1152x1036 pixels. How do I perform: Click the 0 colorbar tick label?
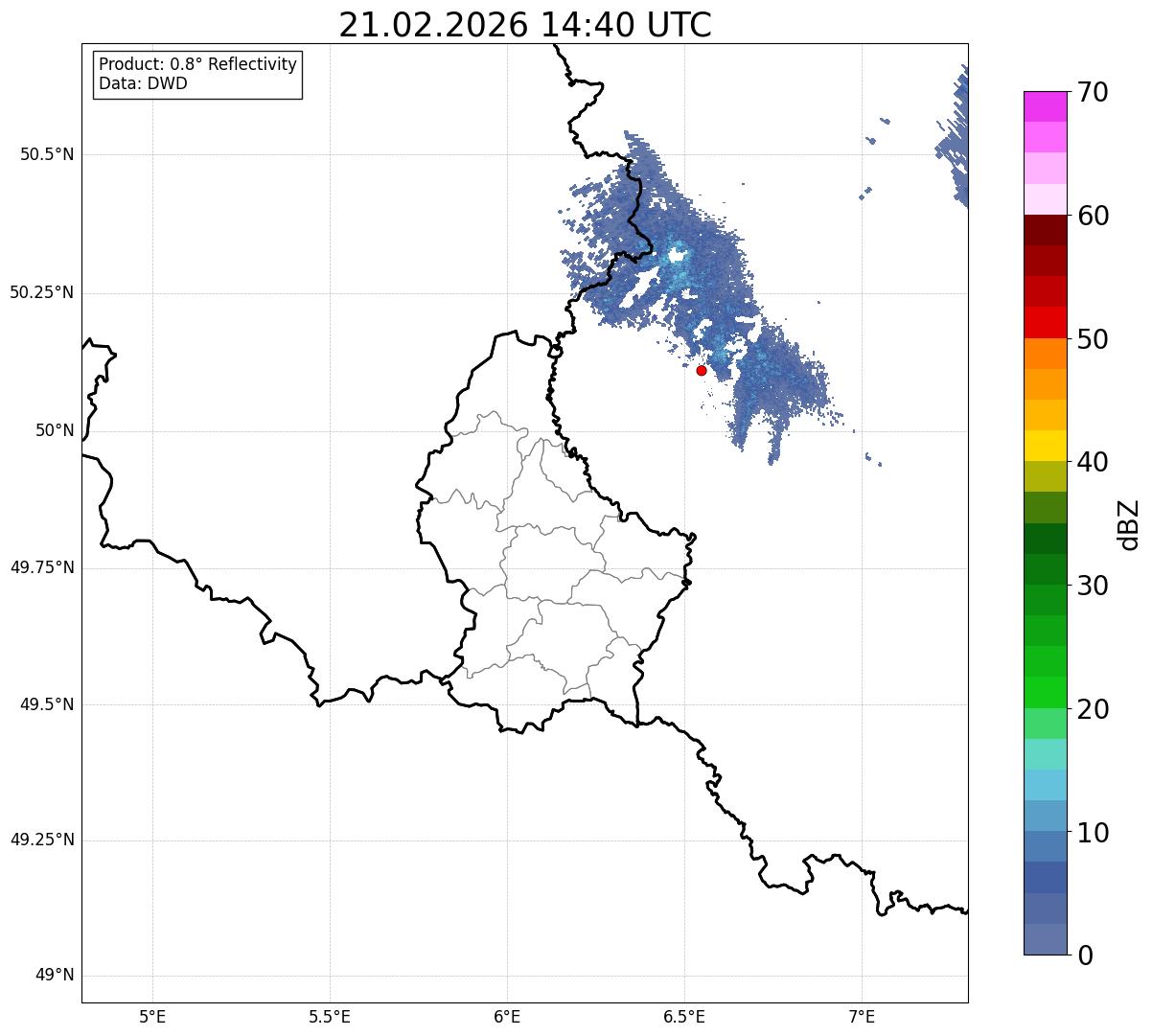click(x=1084, y=955)
